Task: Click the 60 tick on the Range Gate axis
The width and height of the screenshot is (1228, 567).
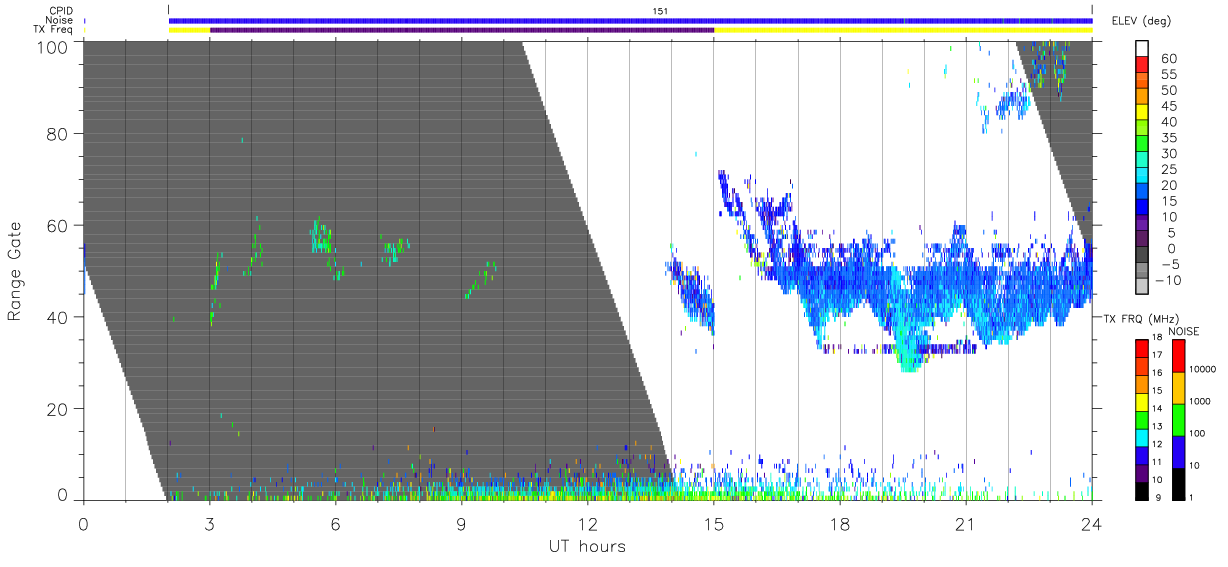Action: (58, 225)
